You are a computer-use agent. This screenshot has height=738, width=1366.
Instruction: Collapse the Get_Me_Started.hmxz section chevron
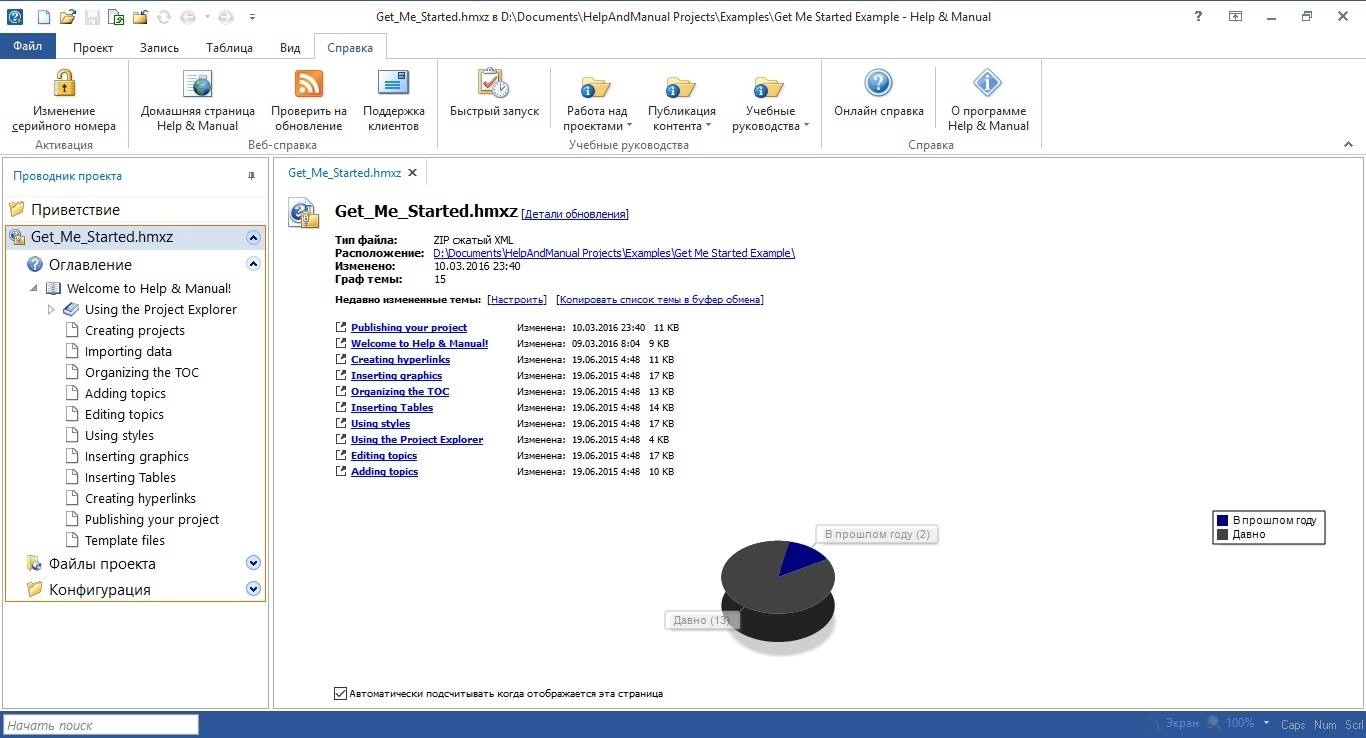pyautogui.click(x=253, y=238)
